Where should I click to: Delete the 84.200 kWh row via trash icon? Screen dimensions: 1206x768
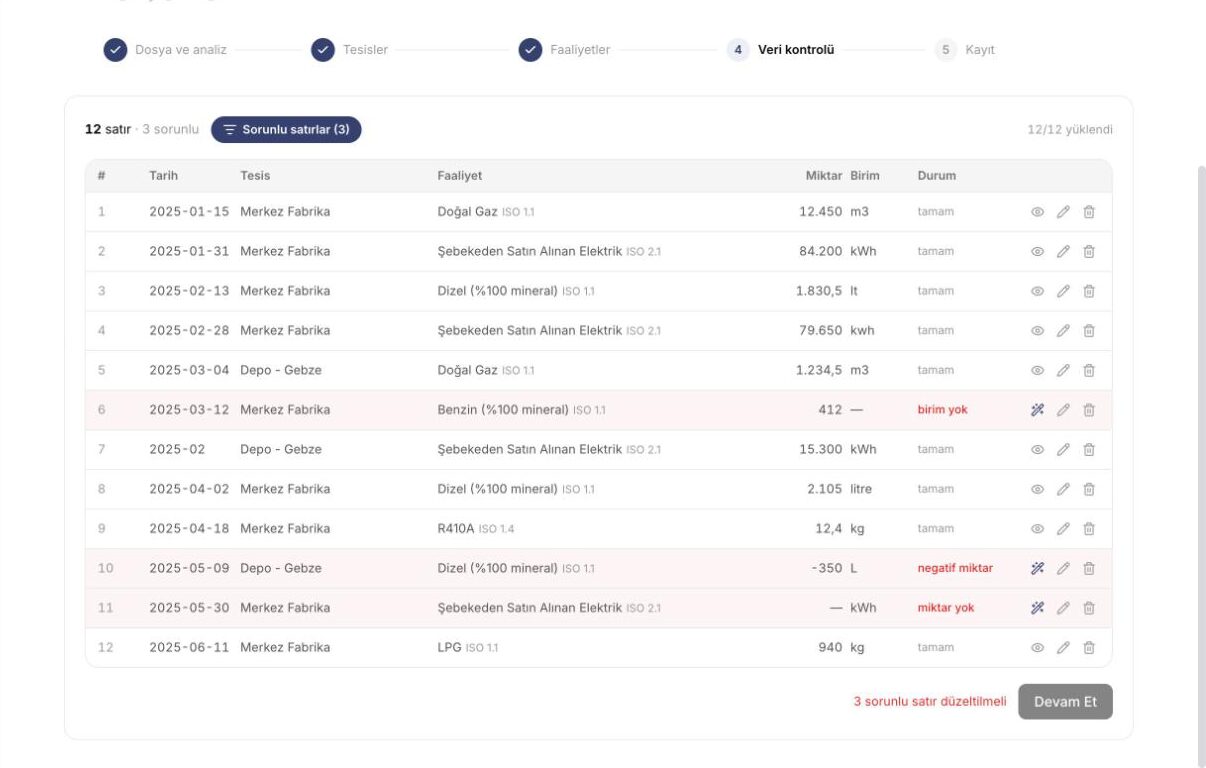(x=1089, y=251)
